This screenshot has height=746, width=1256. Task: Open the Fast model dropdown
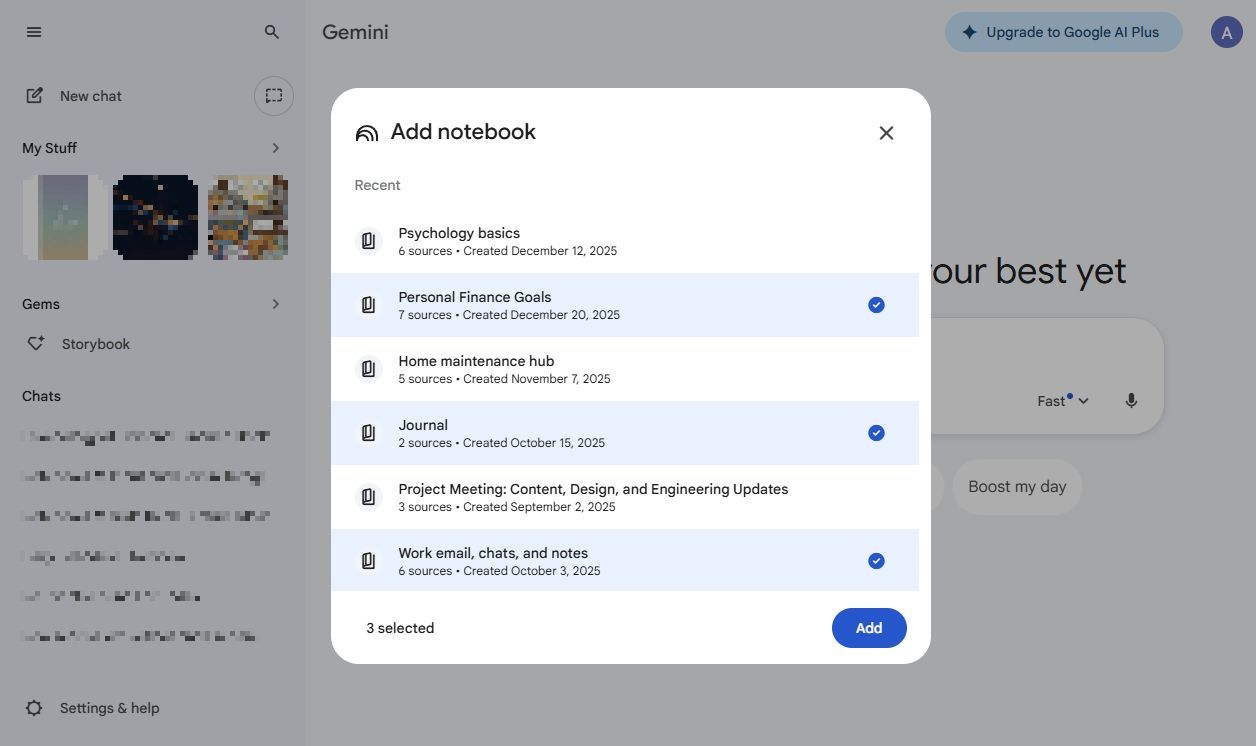pos(1063,401)
